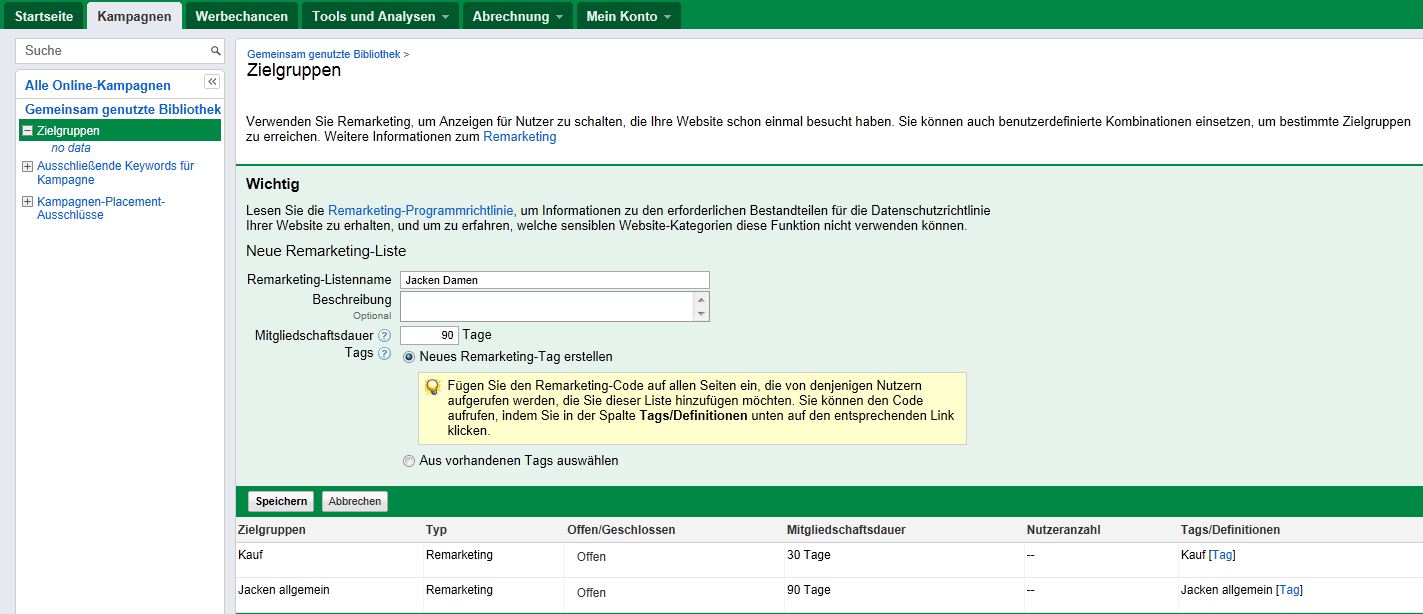Switch to the Kampagnen tab
This screenshot has width=1423, height=614.
click(135, 16)
